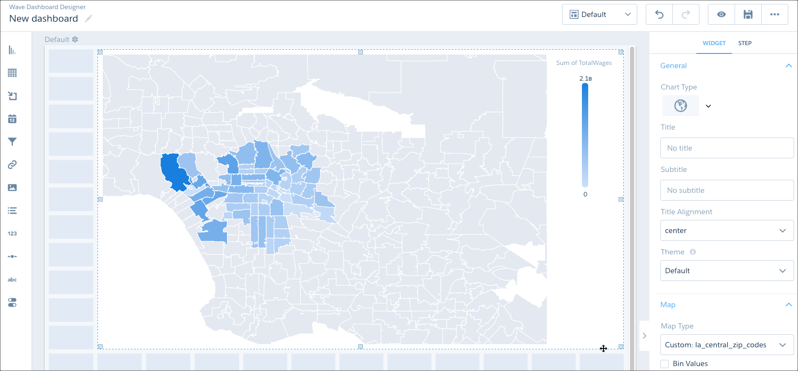Add a link widget from sidebar

point(12,164)
